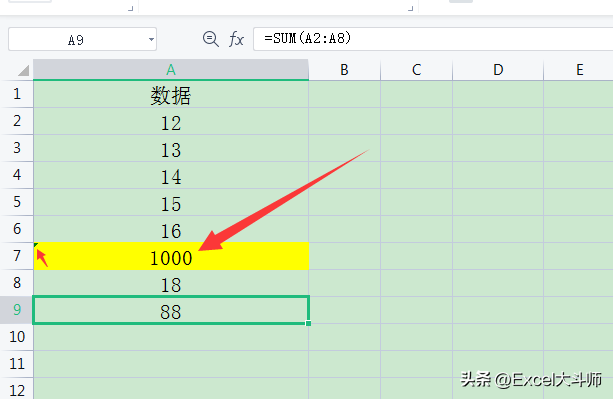Select the cell with value 14
The image size is (613, 399).
(x=171, y=175)
